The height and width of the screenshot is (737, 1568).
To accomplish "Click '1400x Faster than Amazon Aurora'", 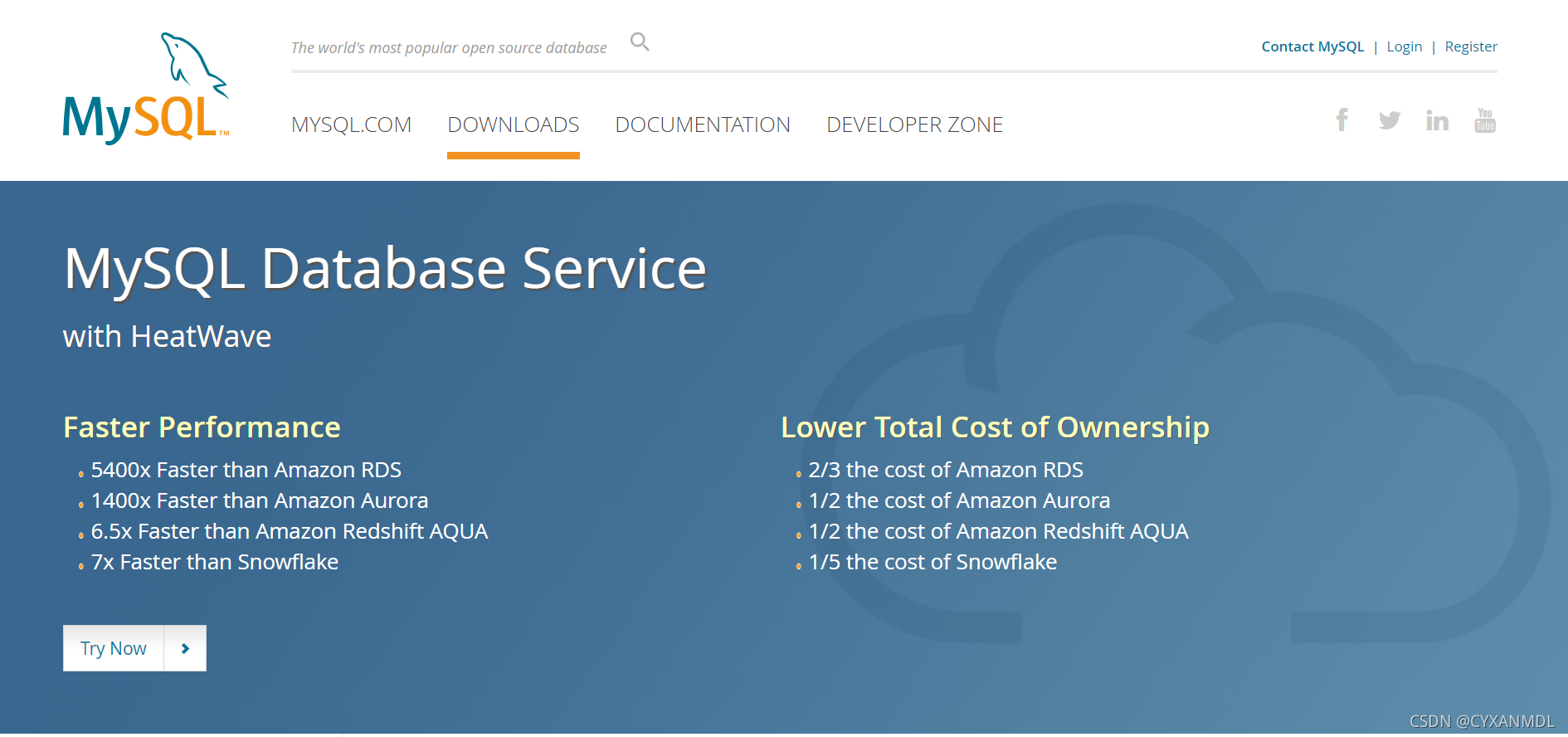I will pos(260,500).
